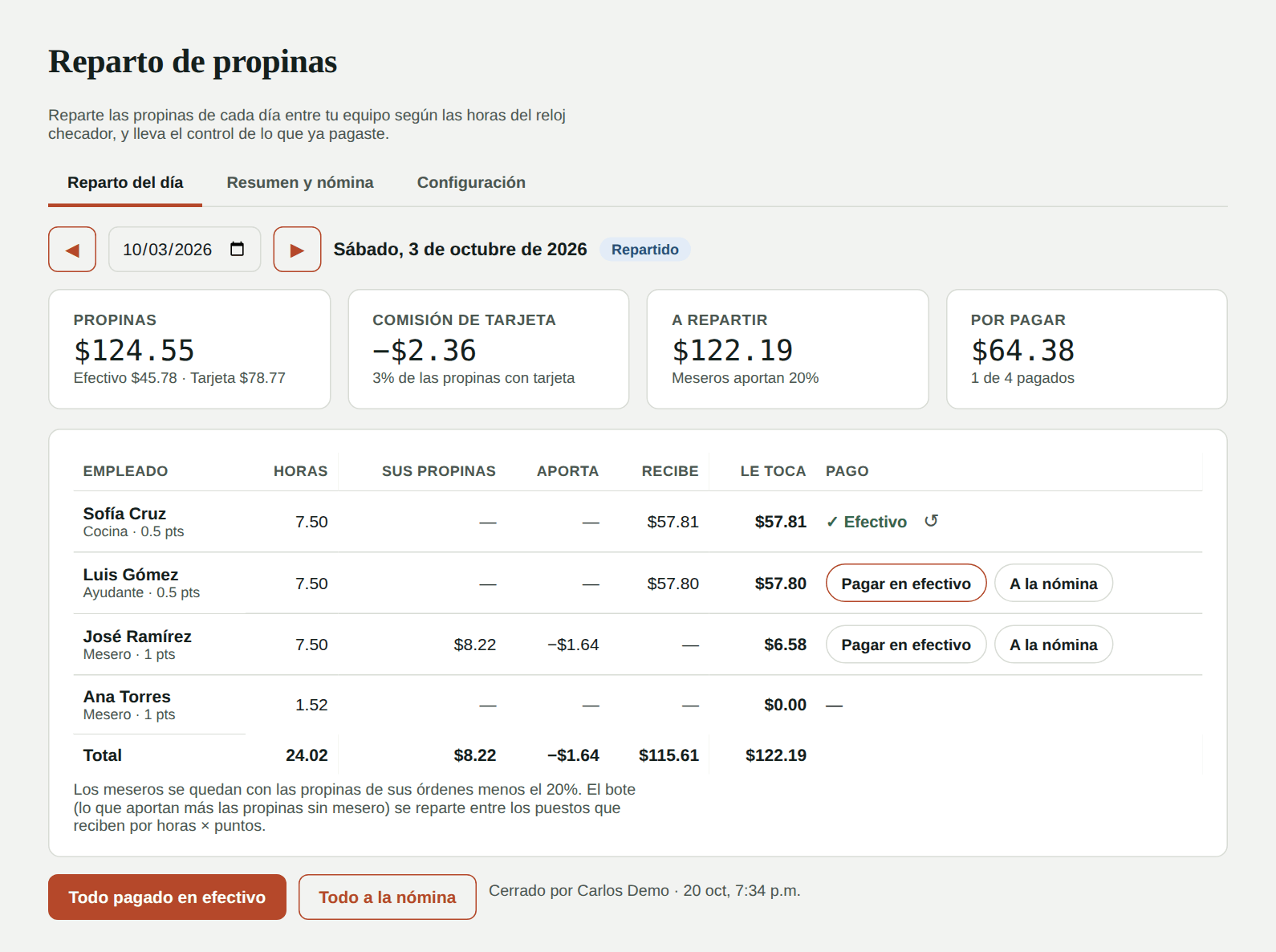Viewport: 1276px width, 952px height.
Task: Go to next day with right arrow
Action: point(297,250)
